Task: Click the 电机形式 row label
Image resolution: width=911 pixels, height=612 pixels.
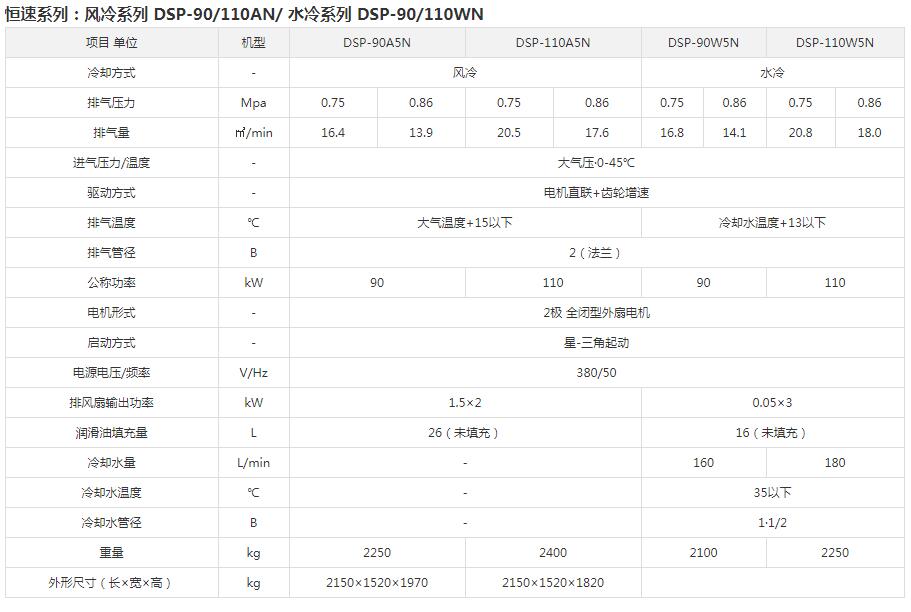Action: tap(112, 313)
